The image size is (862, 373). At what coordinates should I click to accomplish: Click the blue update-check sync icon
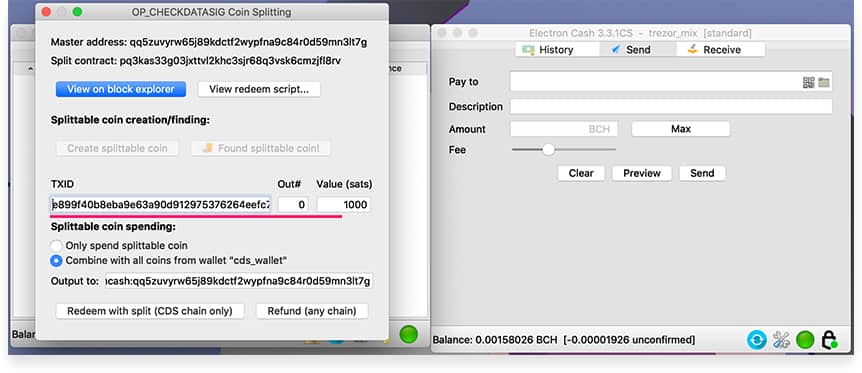(756, 340)
